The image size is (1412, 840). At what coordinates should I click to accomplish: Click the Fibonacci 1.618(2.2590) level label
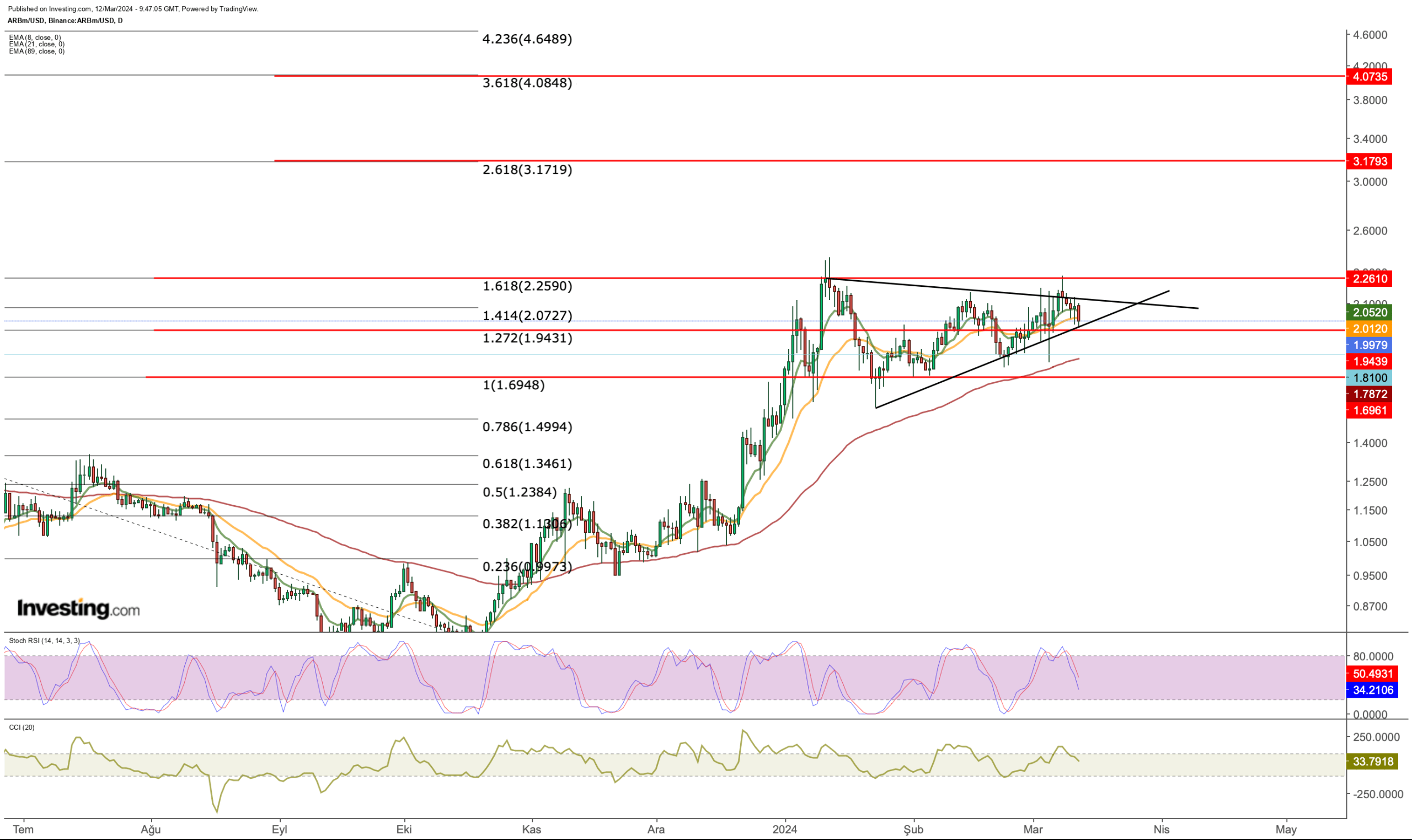[x=527, y=286]
